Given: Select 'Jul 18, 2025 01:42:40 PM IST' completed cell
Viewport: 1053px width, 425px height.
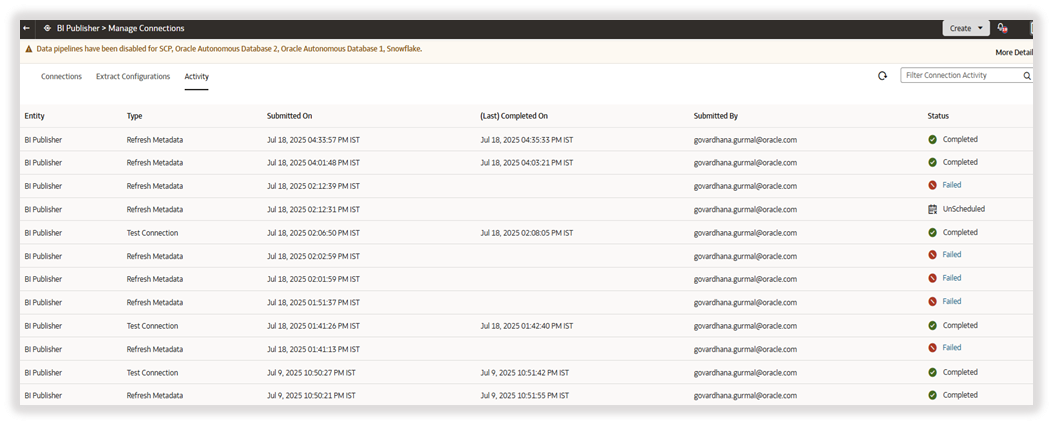Looking at the screenshot, I should pos(526,326).
